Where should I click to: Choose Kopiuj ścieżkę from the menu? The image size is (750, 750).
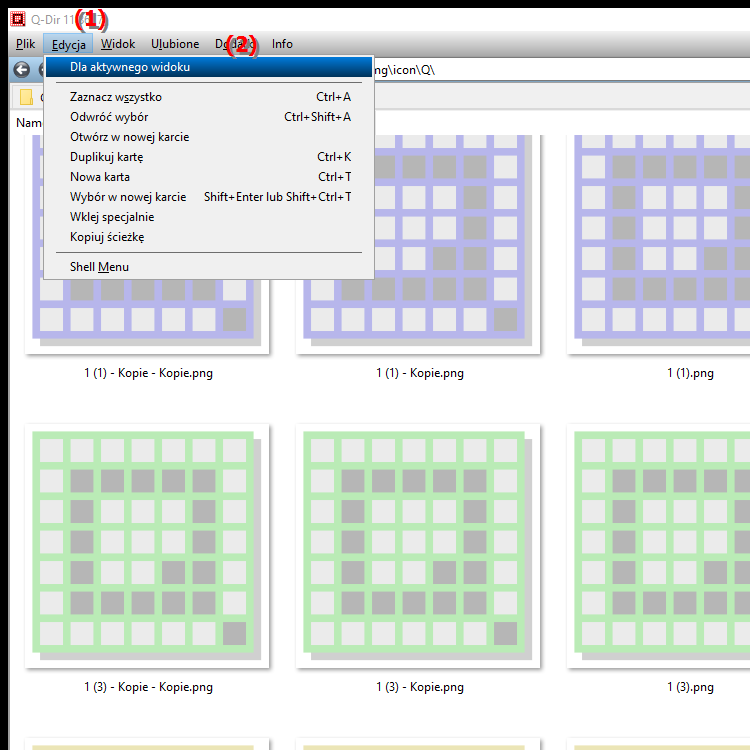[x=209, y=237]
